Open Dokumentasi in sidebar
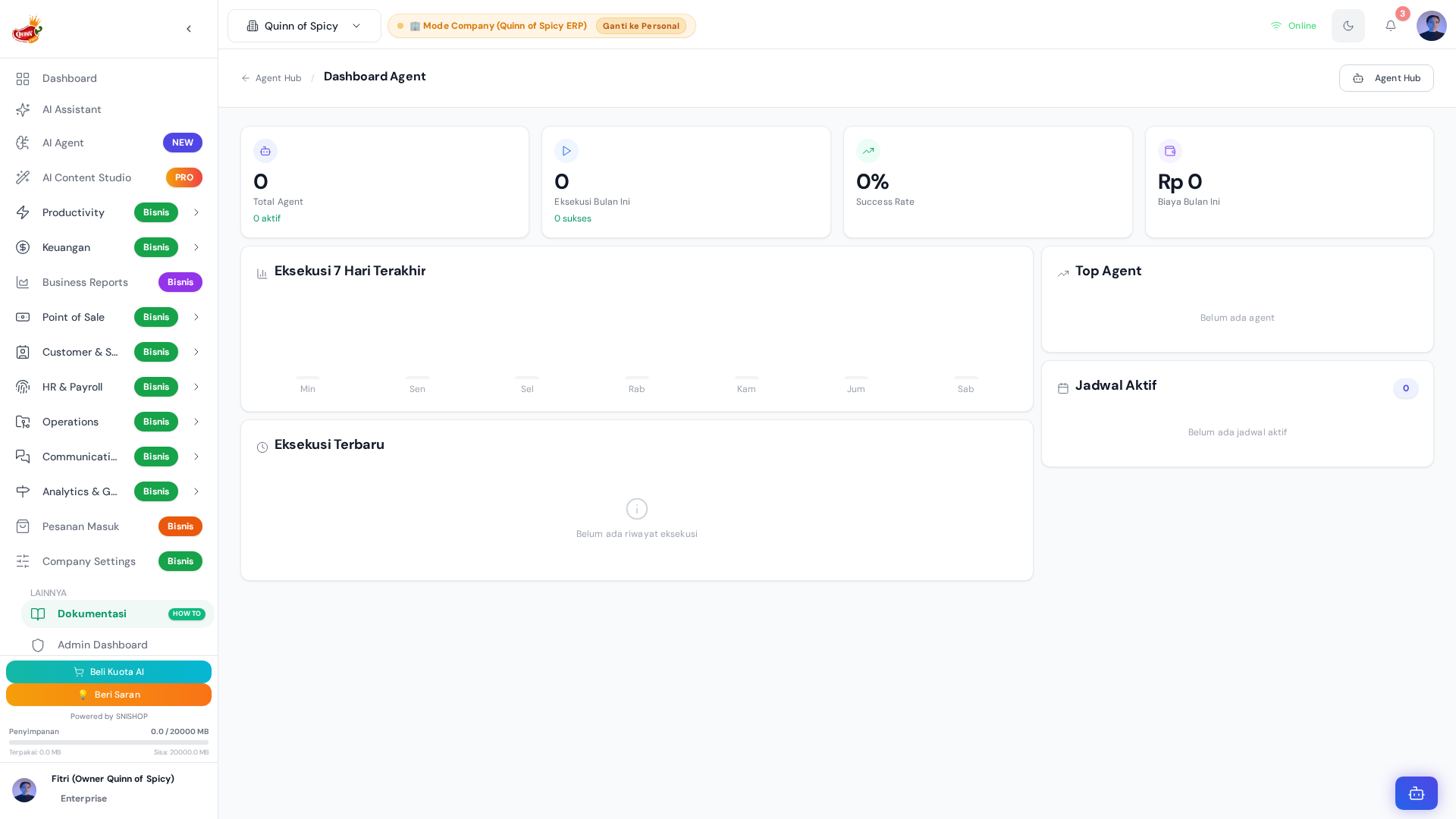Screen dimensions: 1456x819 point(118,613)
